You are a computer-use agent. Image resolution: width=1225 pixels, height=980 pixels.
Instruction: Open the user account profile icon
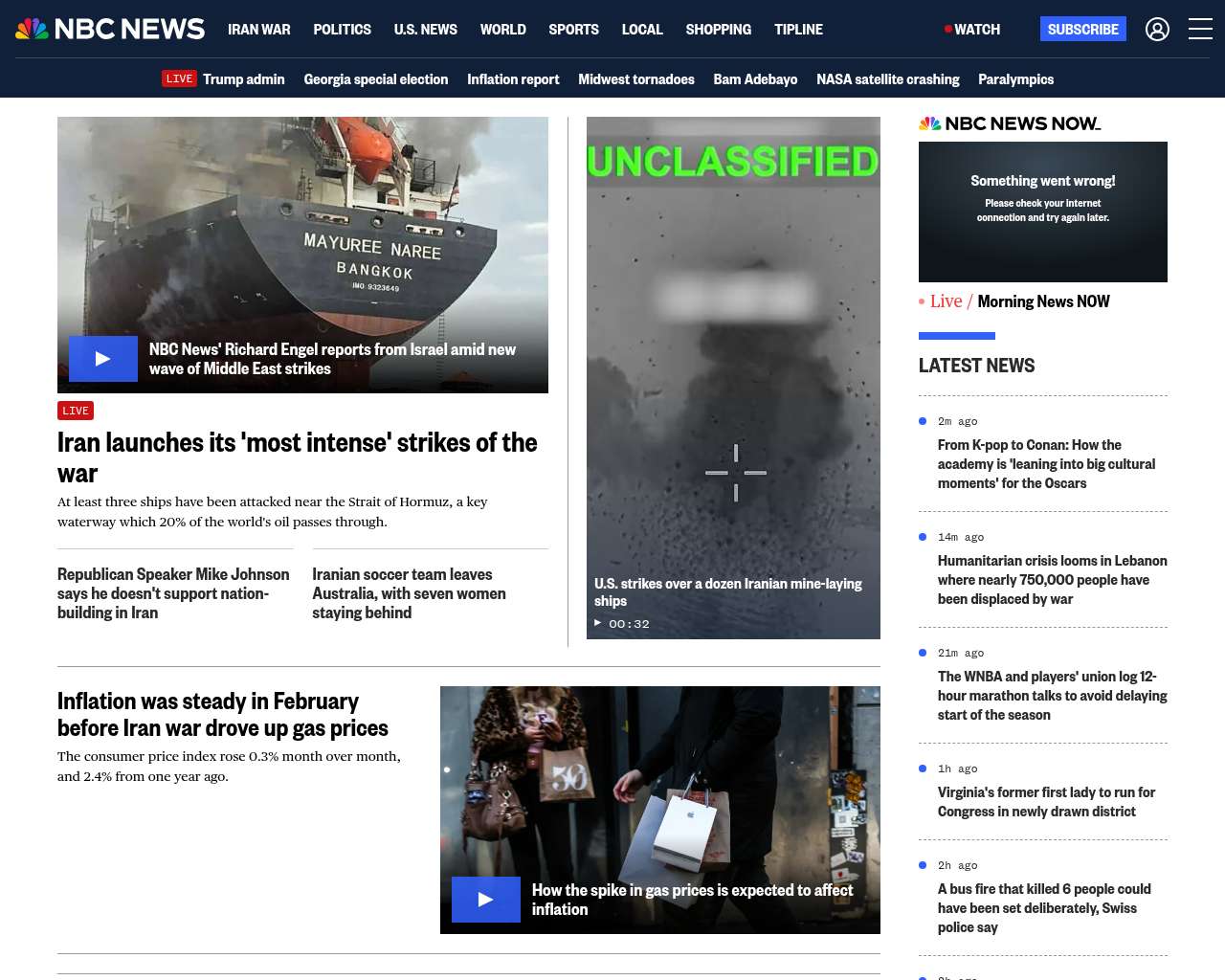(x=1157, y=30)
